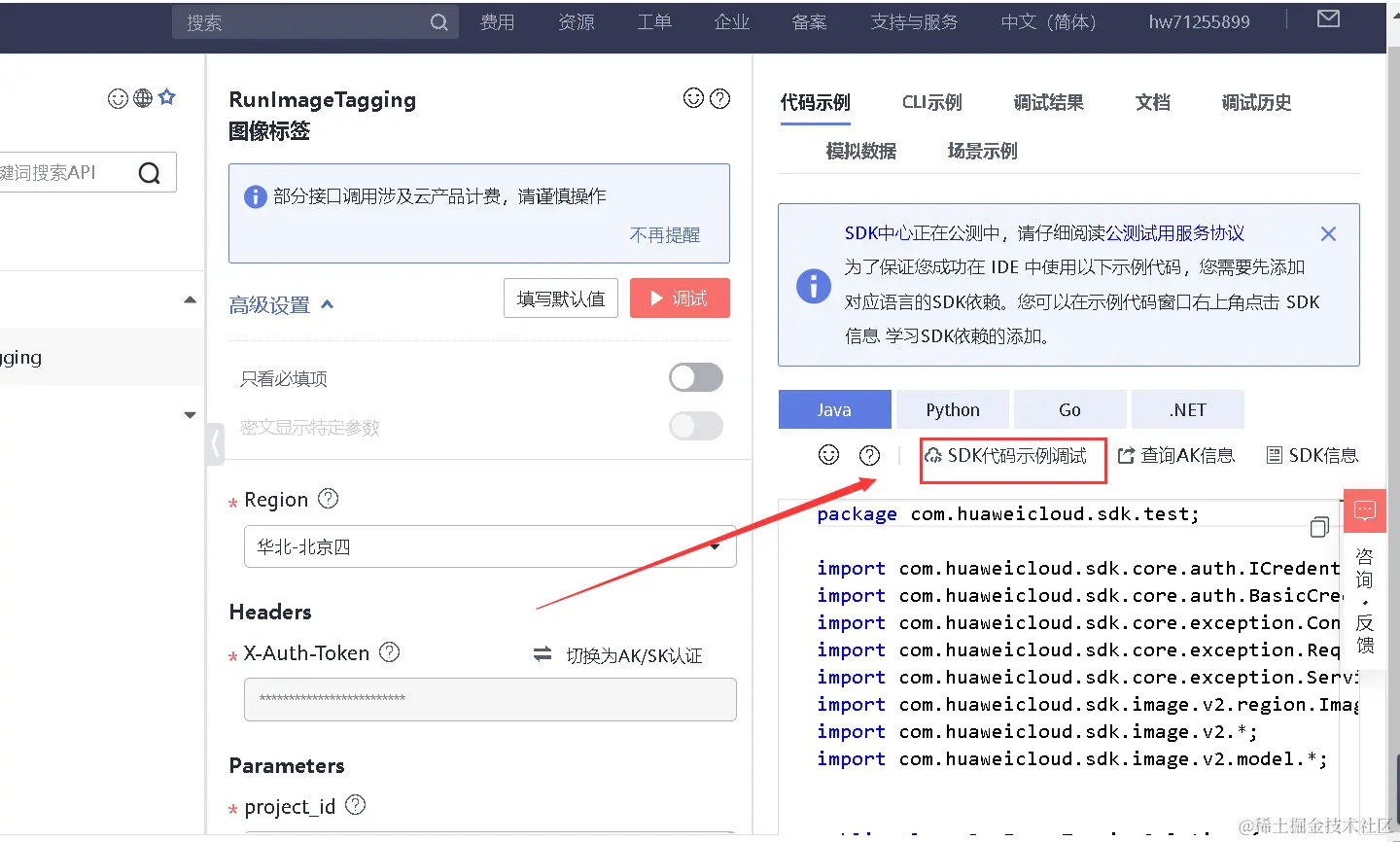
Task: Expand sidebar group with down arrow
Action: [x=190, y=415]
